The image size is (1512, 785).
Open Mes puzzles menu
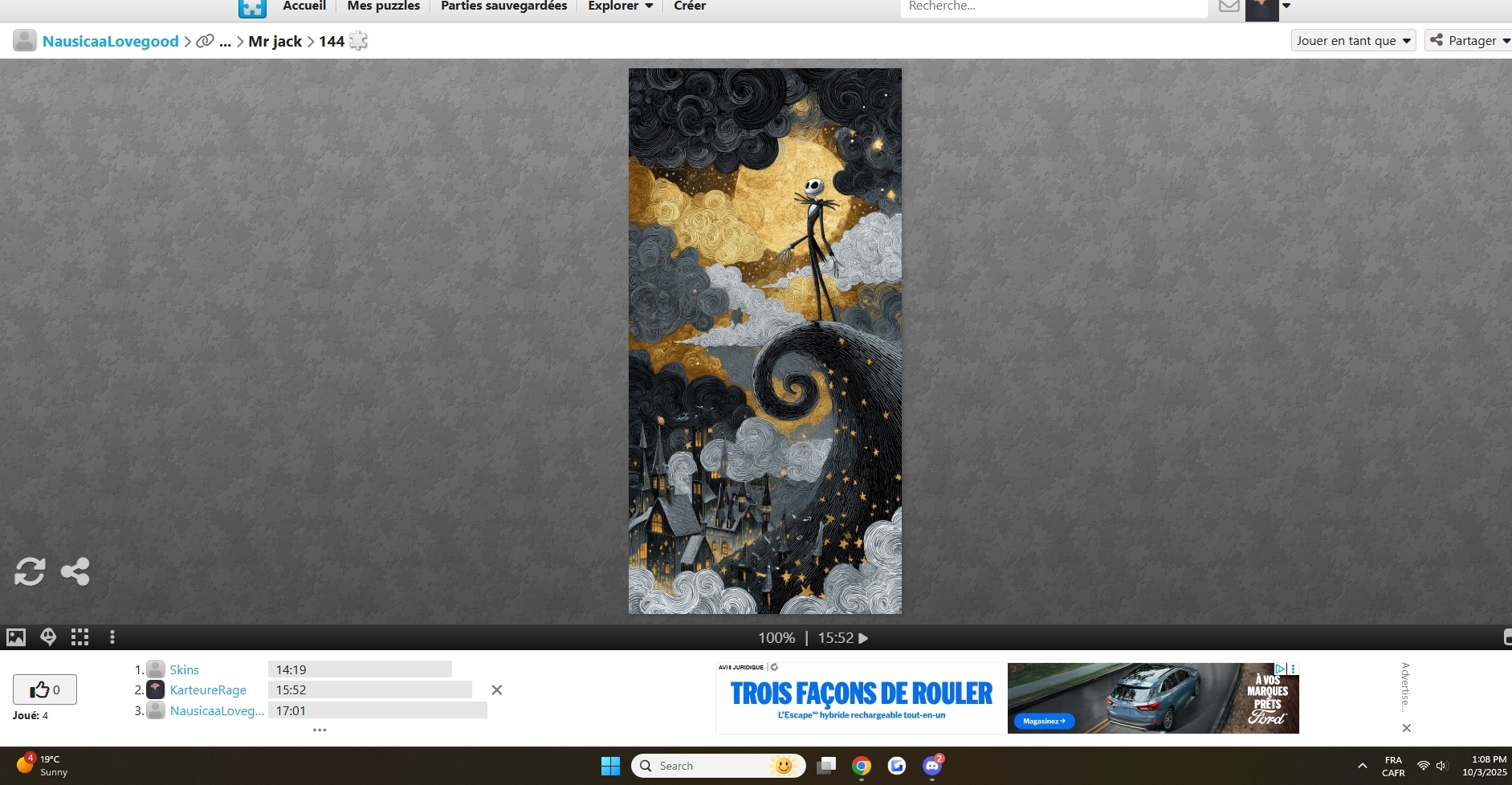pos(383,6)
